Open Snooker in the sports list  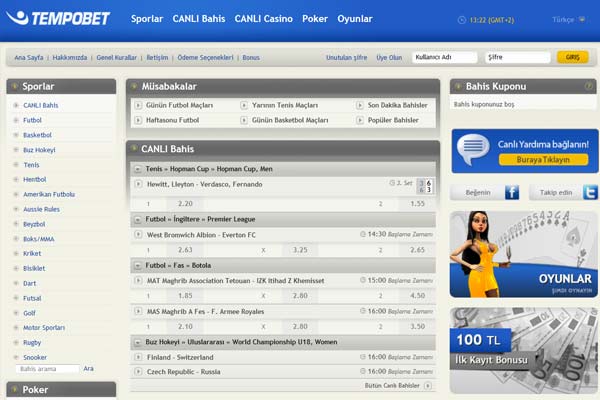(35, 357)
